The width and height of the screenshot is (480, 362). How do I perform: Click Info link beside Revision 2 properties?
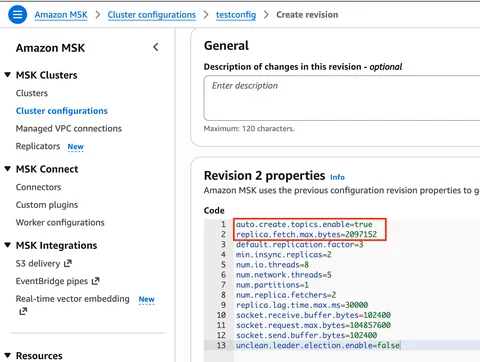(337, 177)
